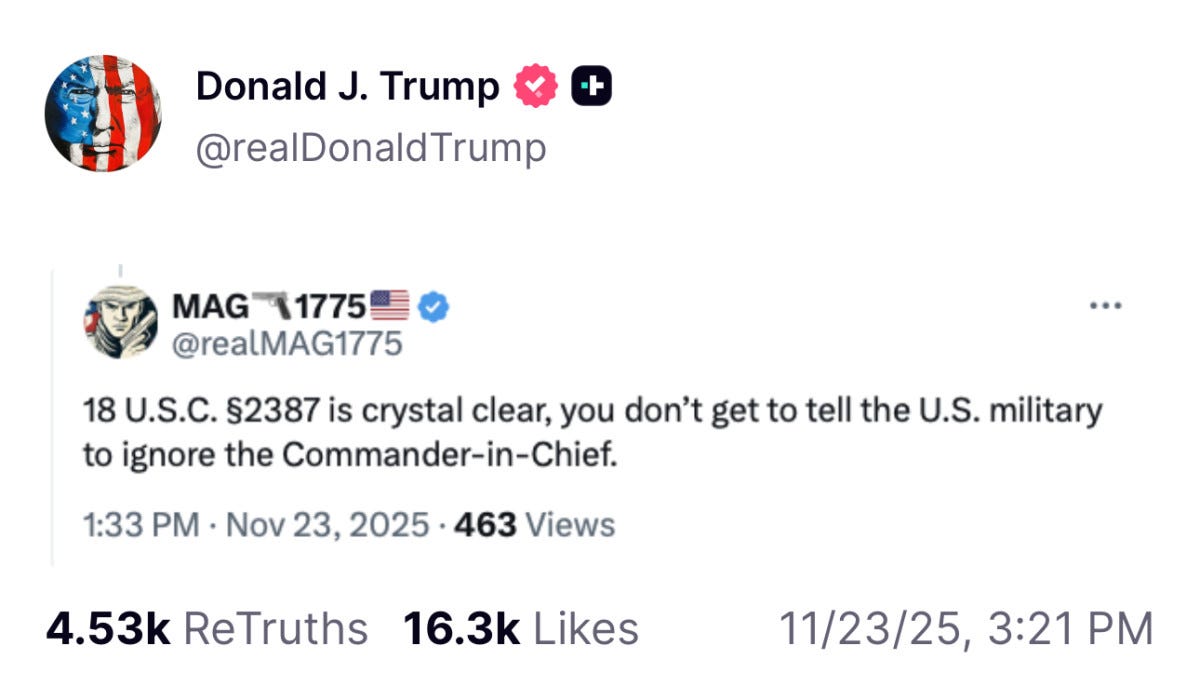Open the 16.3k Likes list

[518, 628]
